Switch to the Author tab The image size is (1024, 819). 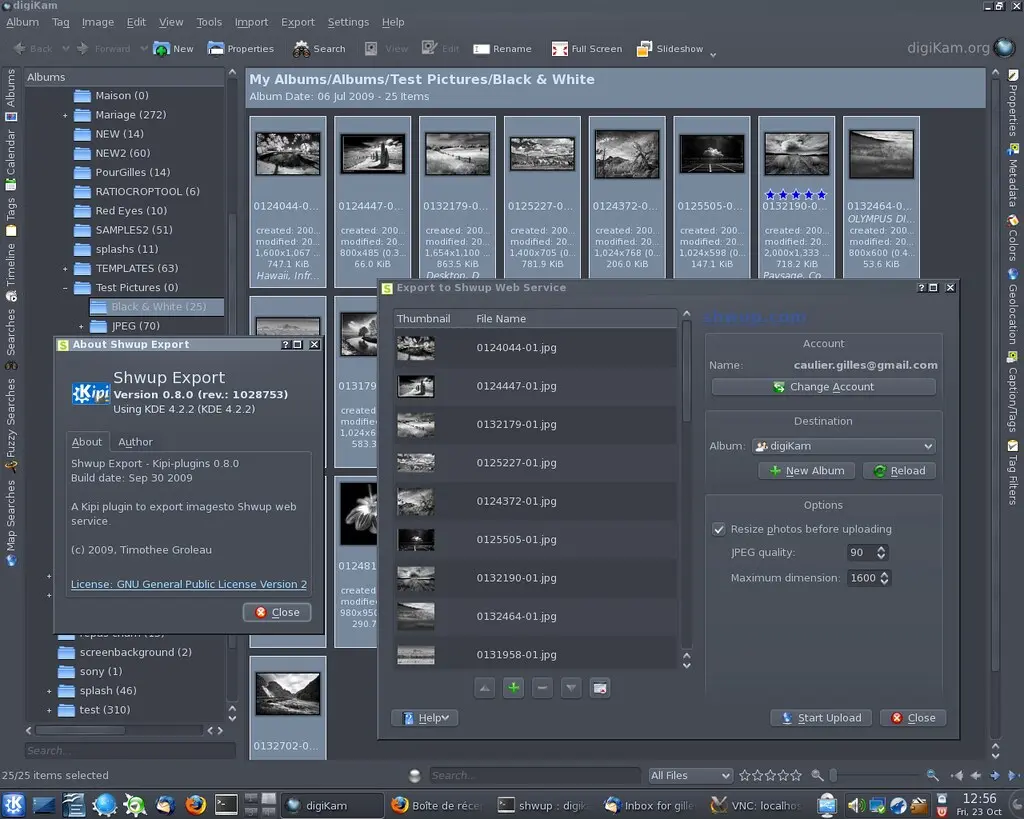[x=135, y=442]
